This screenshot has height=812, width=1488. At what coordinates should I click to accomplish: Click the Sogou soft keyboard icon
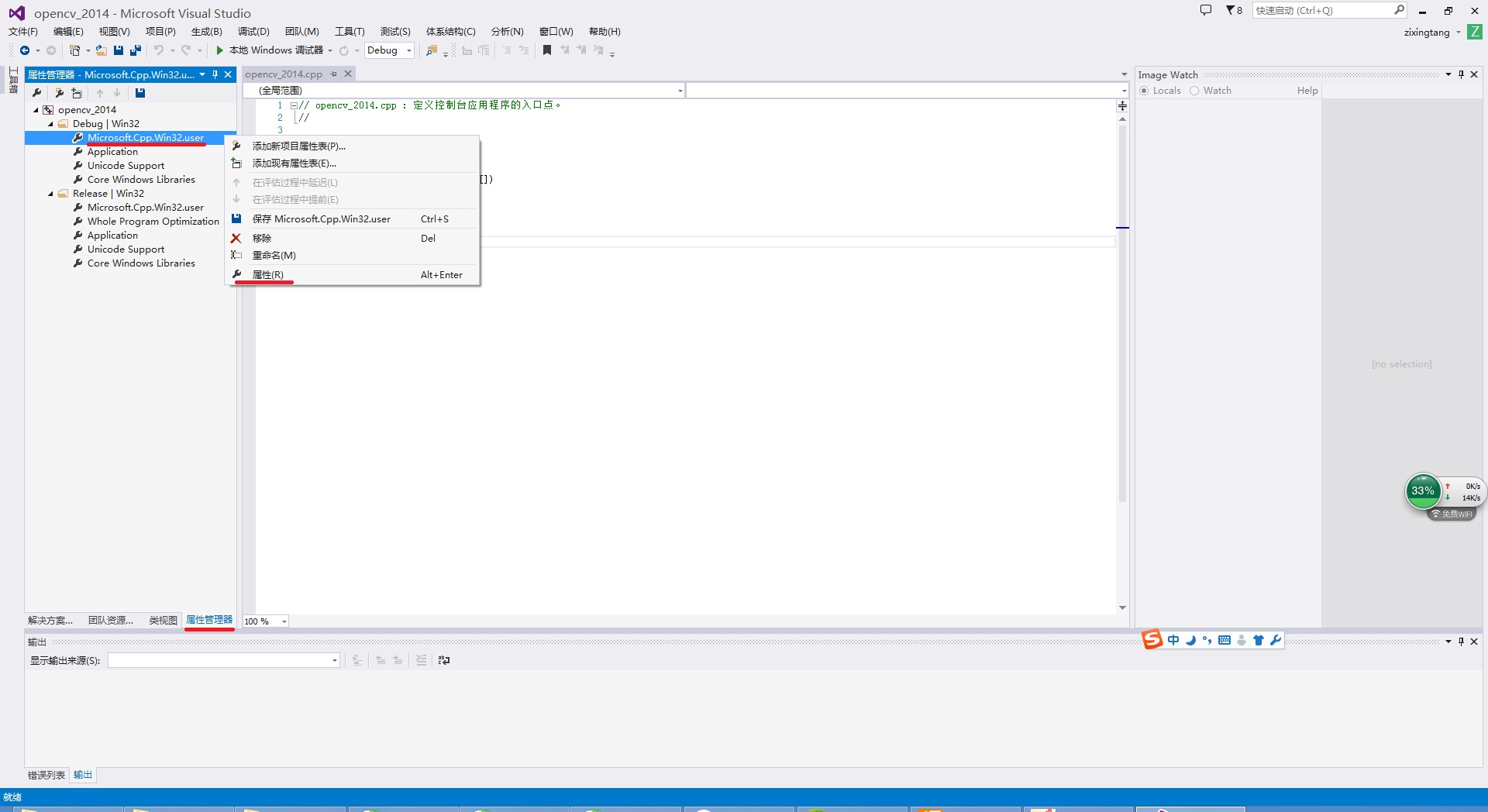(1224, 640)
